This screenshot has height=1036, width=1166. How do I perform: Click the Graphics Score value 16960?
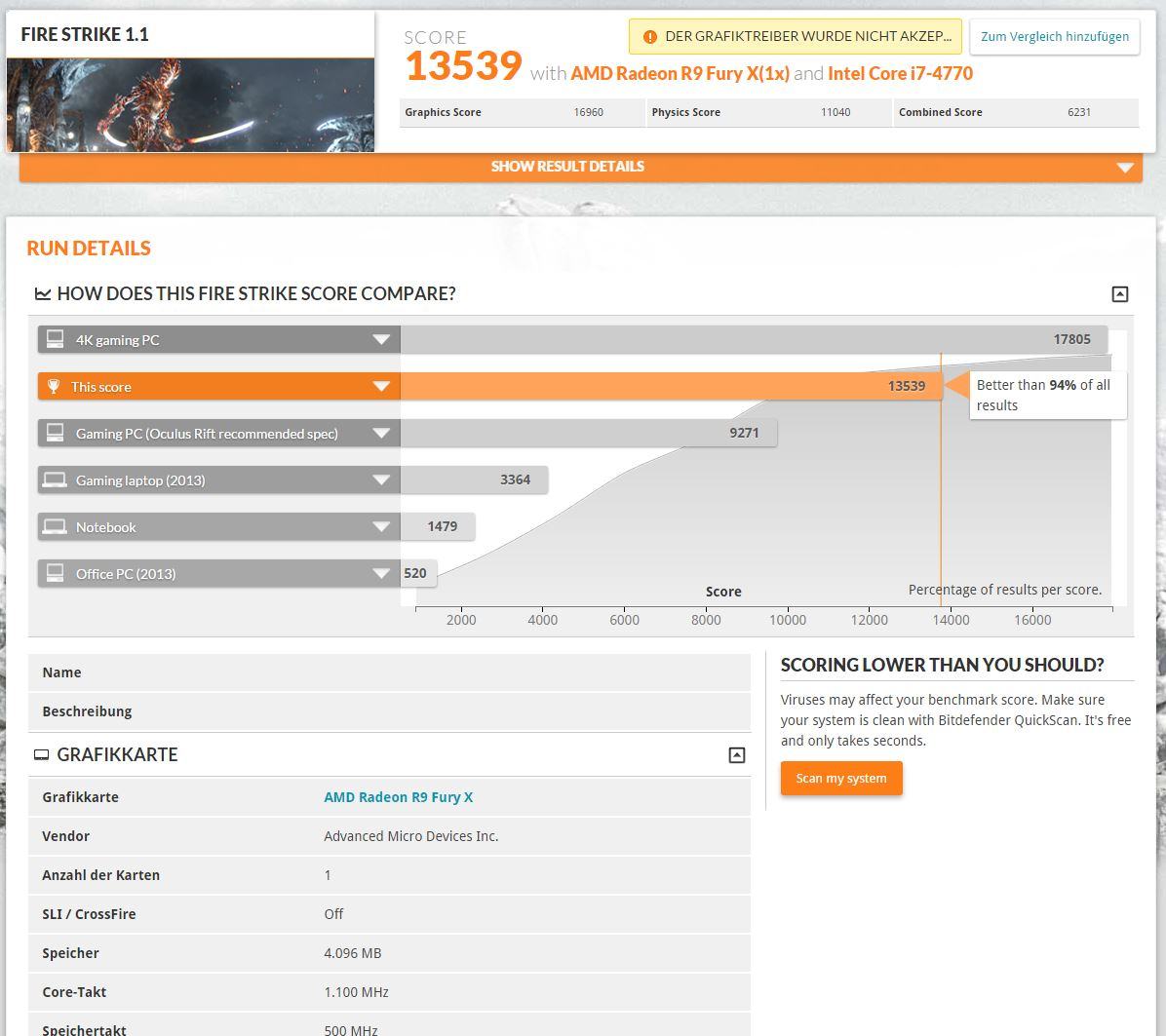[588, 112]
